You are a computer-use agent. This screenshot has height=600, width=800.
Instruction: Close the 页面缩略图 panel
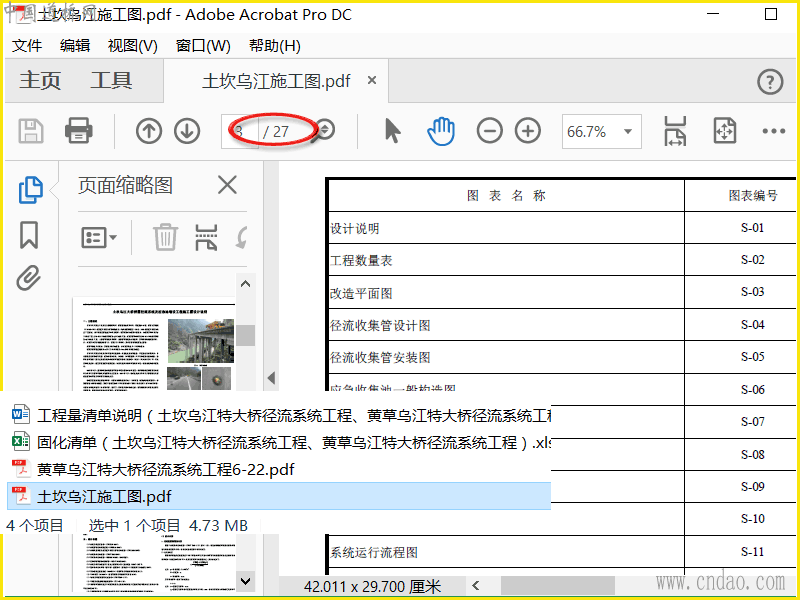point(227,185)
